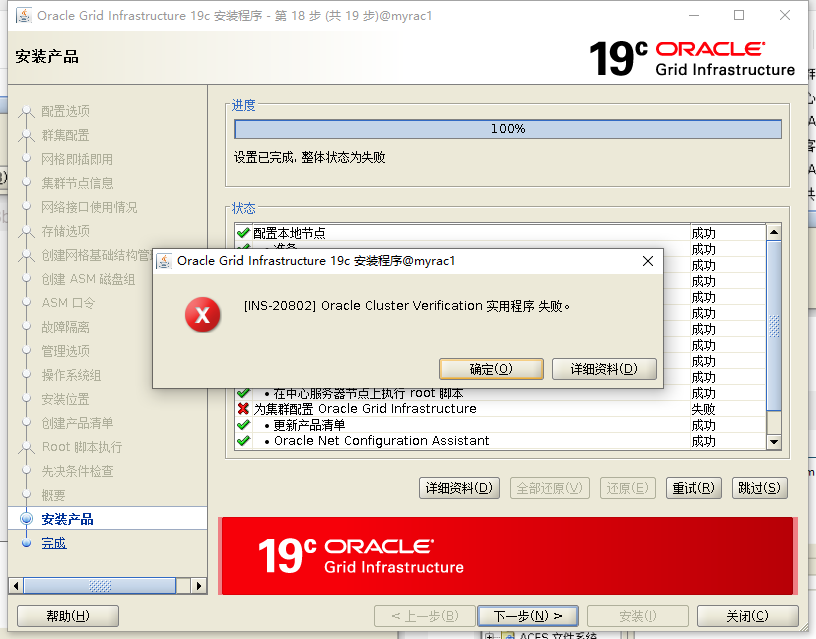Image resolution: width=816 pixels, height=639 pixels.
Task: Click the 安装(I) install button
Action: [638, 616]
